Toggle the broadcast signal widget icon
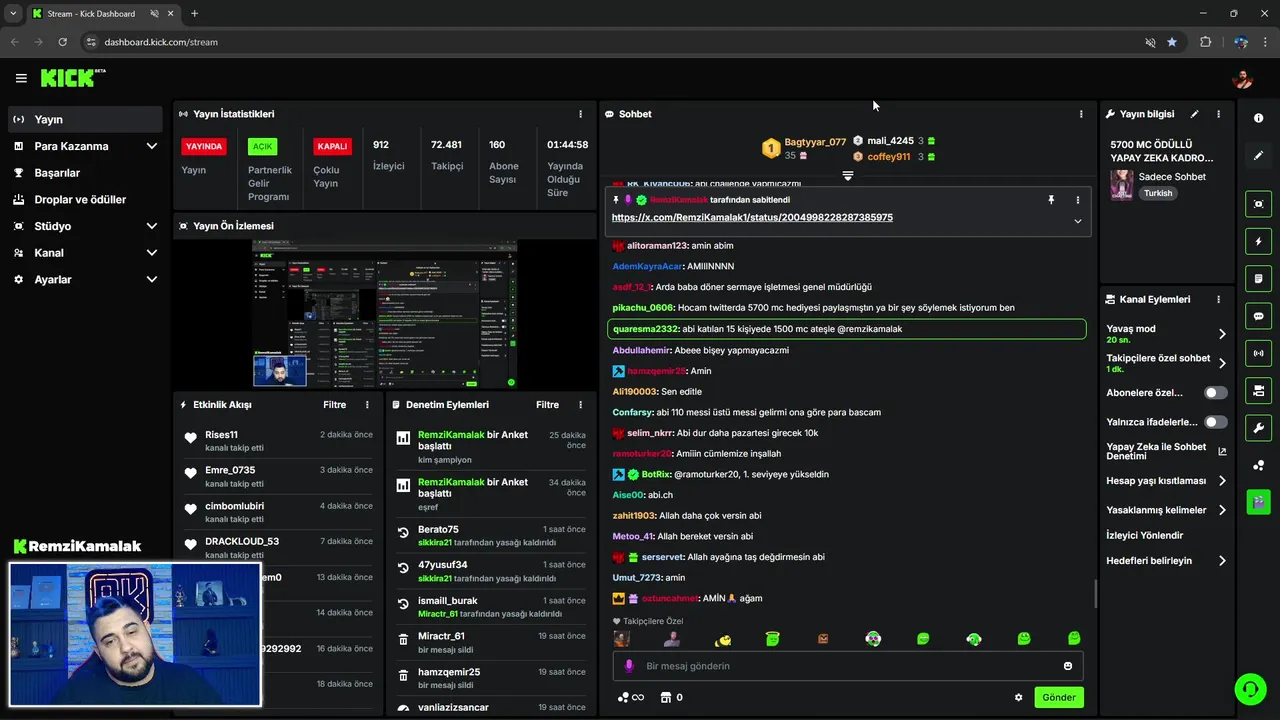 1258,353
